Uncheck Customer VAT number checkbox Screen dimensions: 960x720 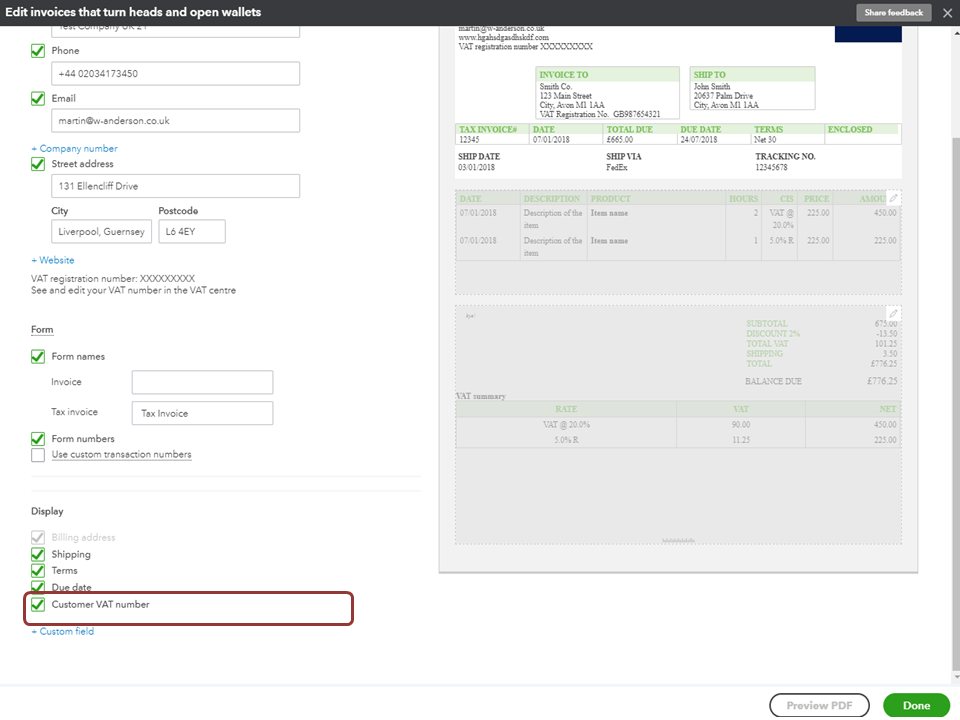38,605
